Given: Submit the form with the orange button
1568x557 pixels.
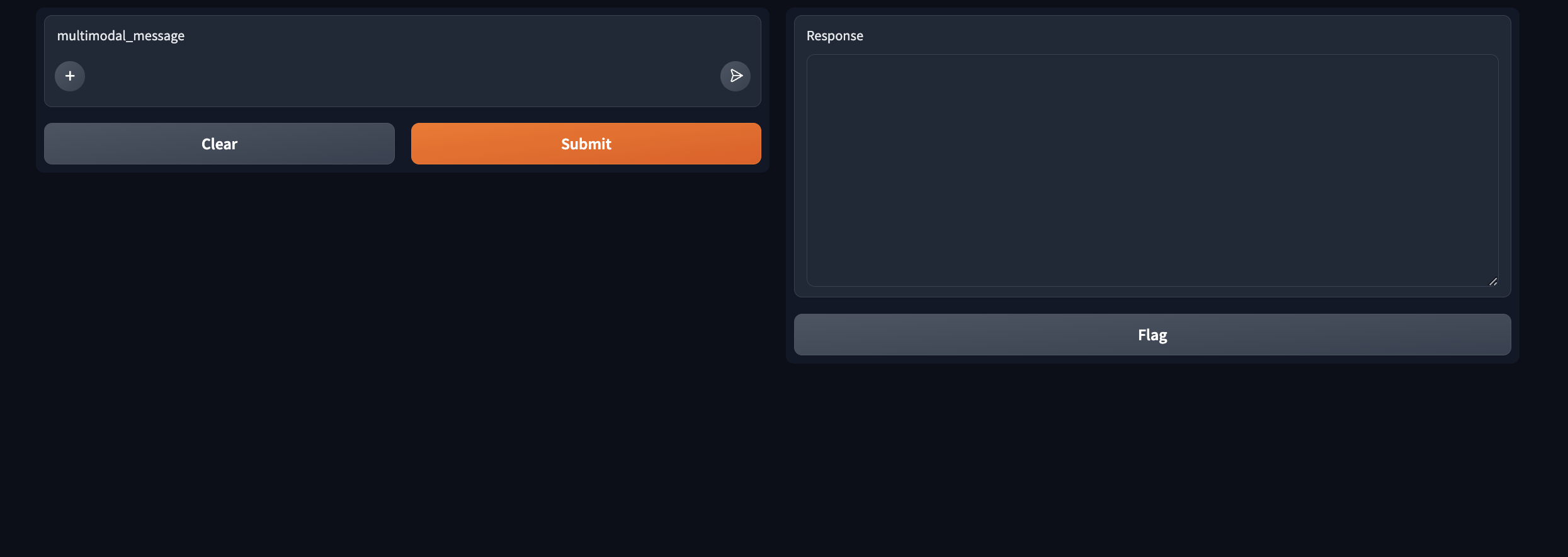Looking at the screenshot, I should pyautogui.click(x=586, y=144).
